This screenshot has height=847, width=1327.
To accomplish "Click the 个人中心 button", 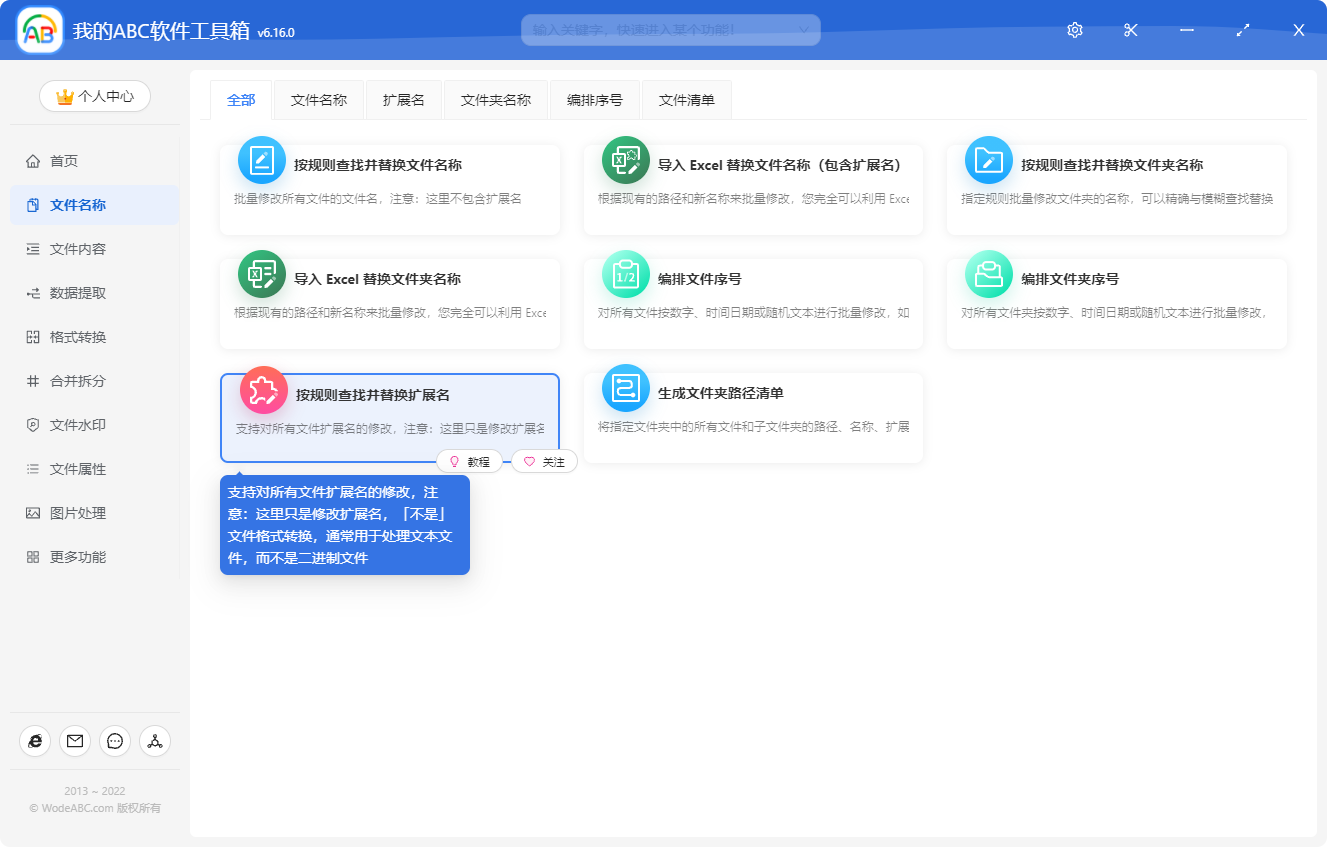I will click(95, 96).
